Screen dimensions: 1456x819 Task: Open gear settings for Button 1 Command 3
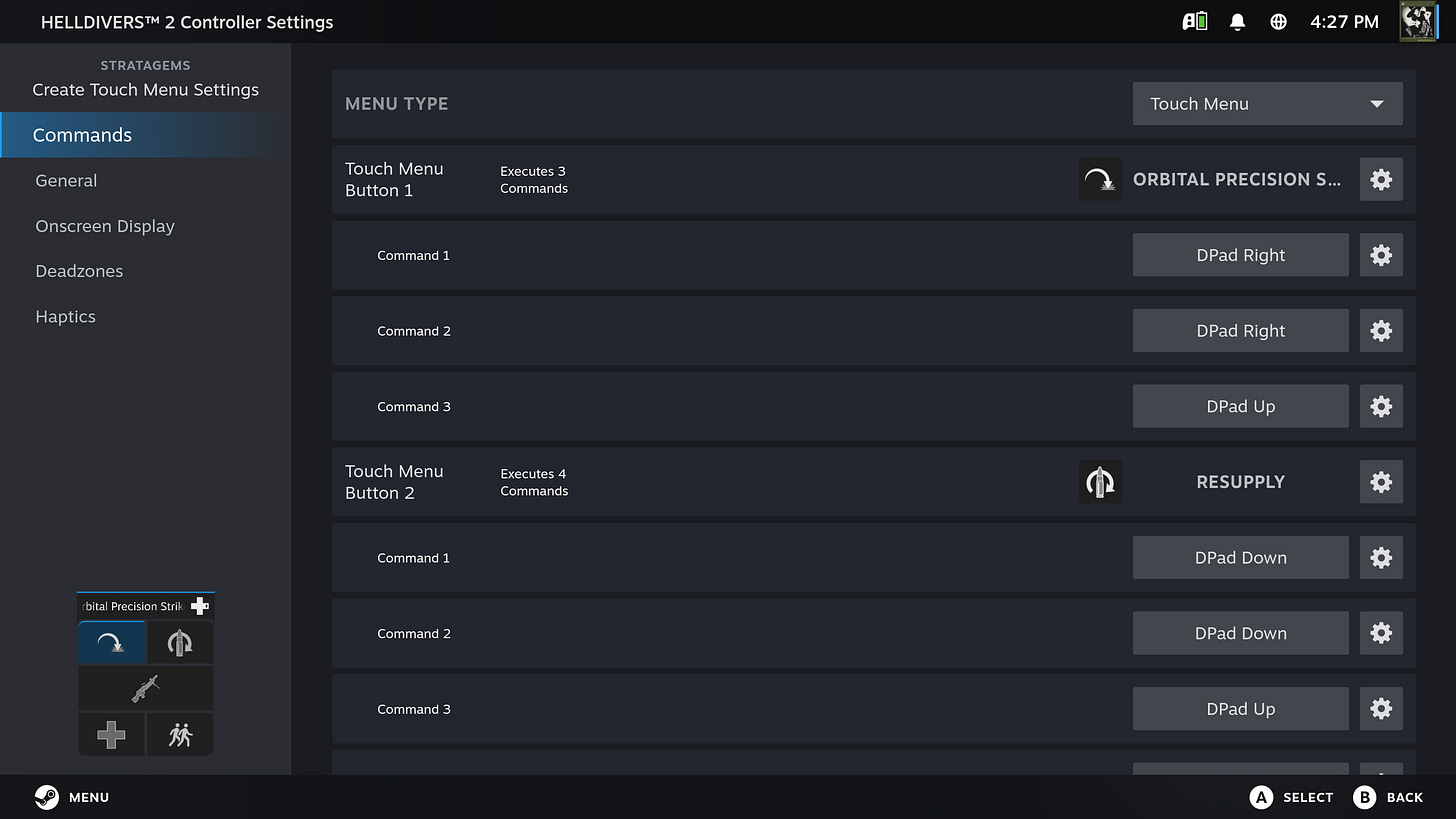click(x=1381, y=406)
